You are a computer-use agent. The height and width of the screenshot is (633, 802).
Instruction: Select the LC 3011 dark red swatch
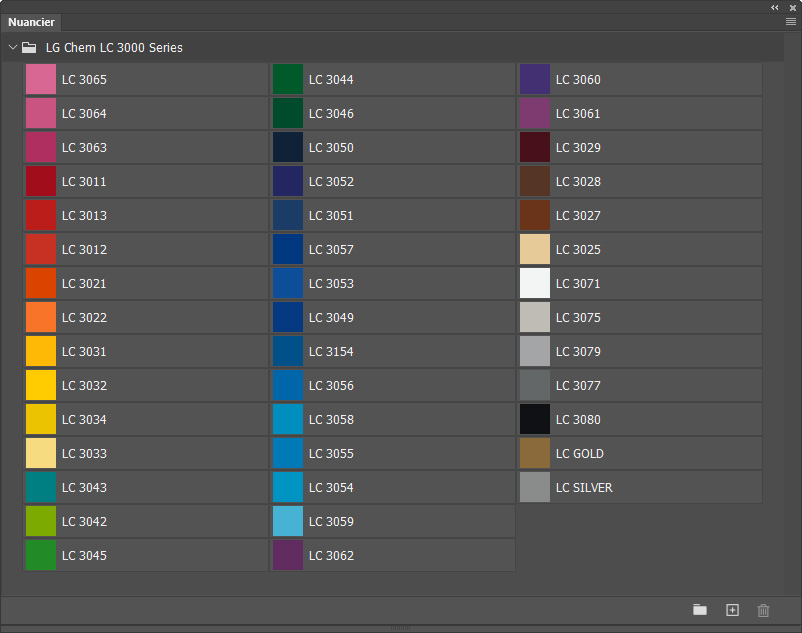pyautogui.click(x=41, y=181)
